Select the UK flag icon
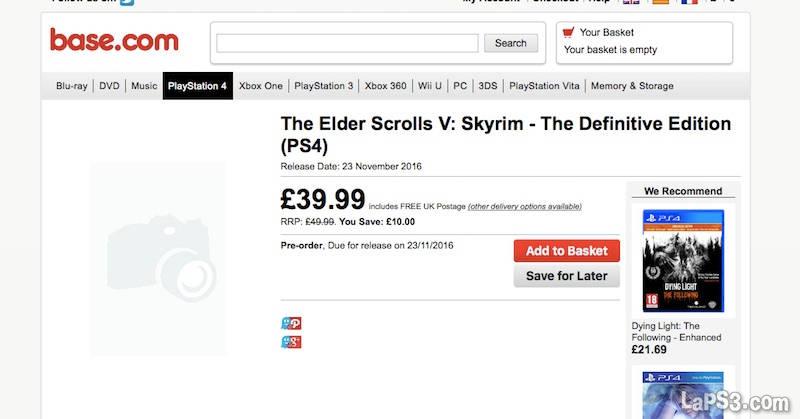The width and height of the screenshot is (800, 419). pos(632,2)
